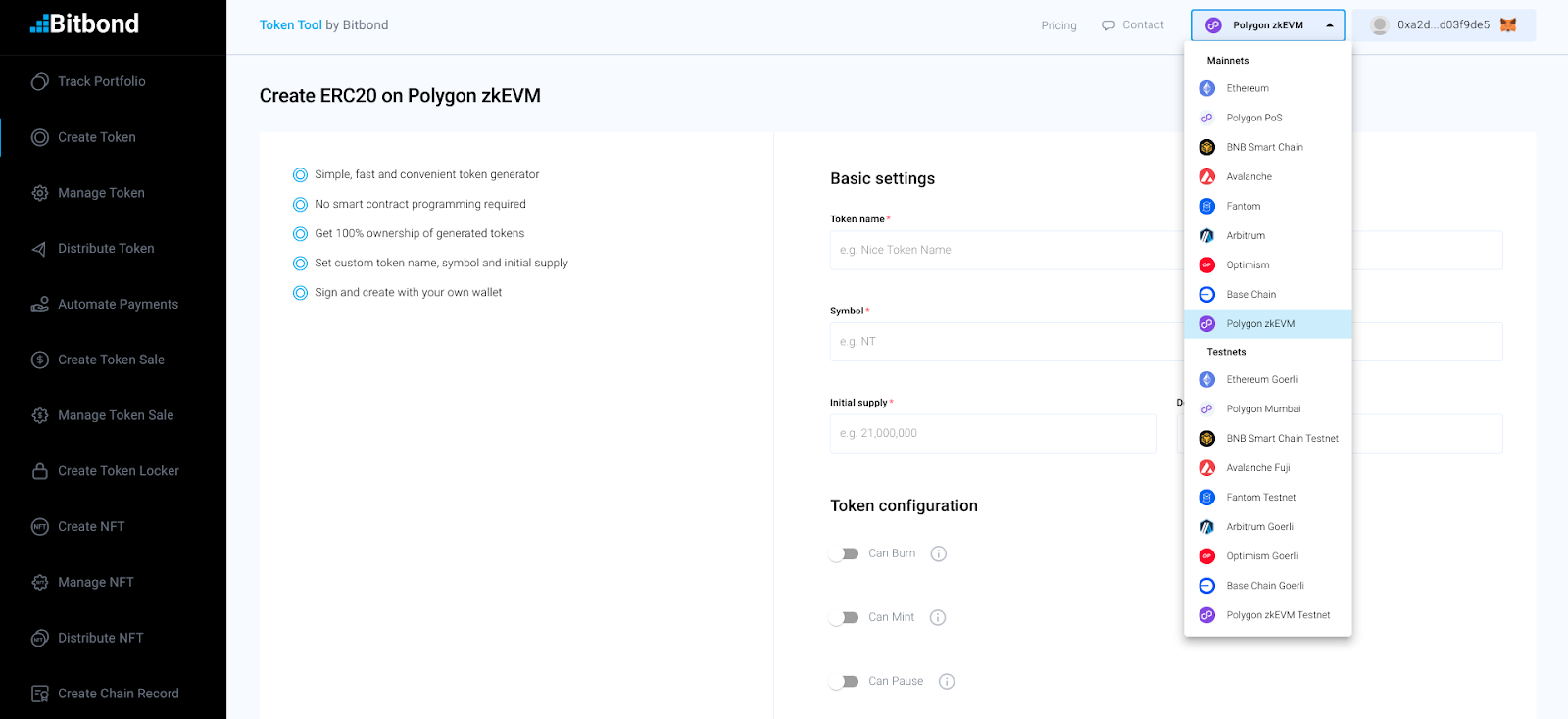This screenshot has height=719, width=1568.
Task: Open the wallet address 0xa2d...d03f9de5 button
Action: pos(1443,25)
